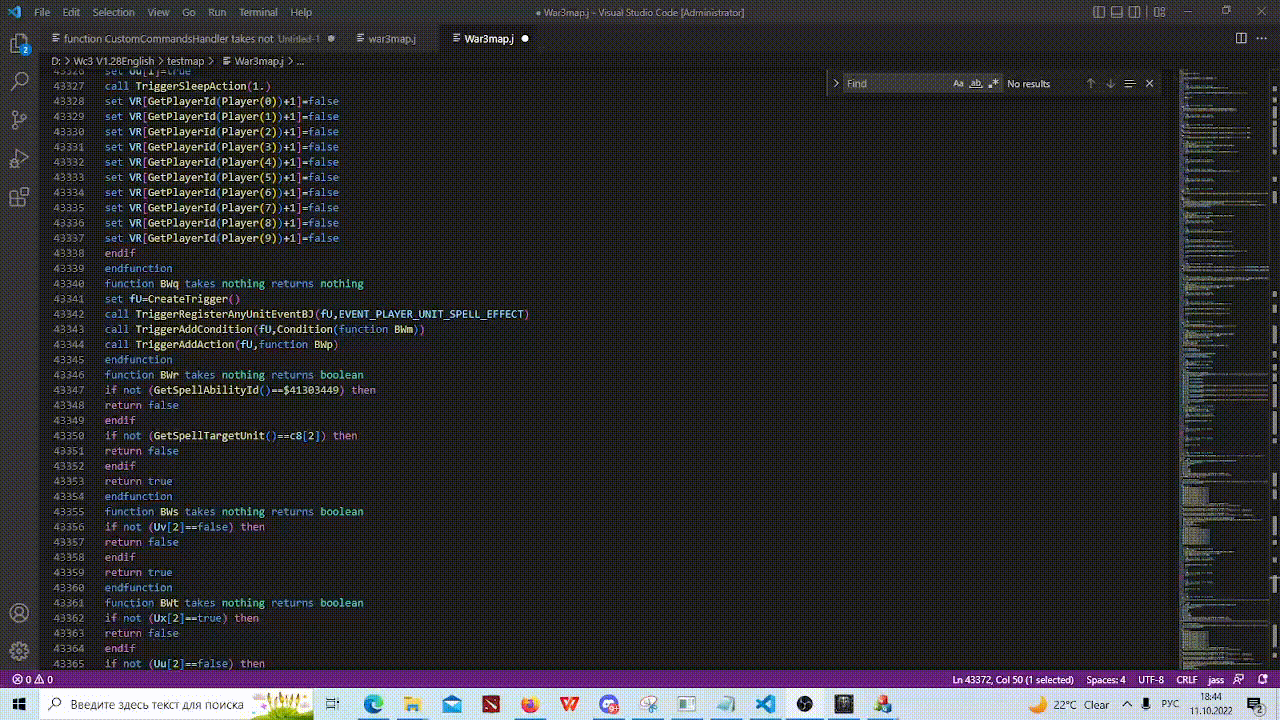Image resolution: width=1280 pixels, height=720 pixels.
Task: Select jass language mode in status bar
Action: pos(1216,680)
